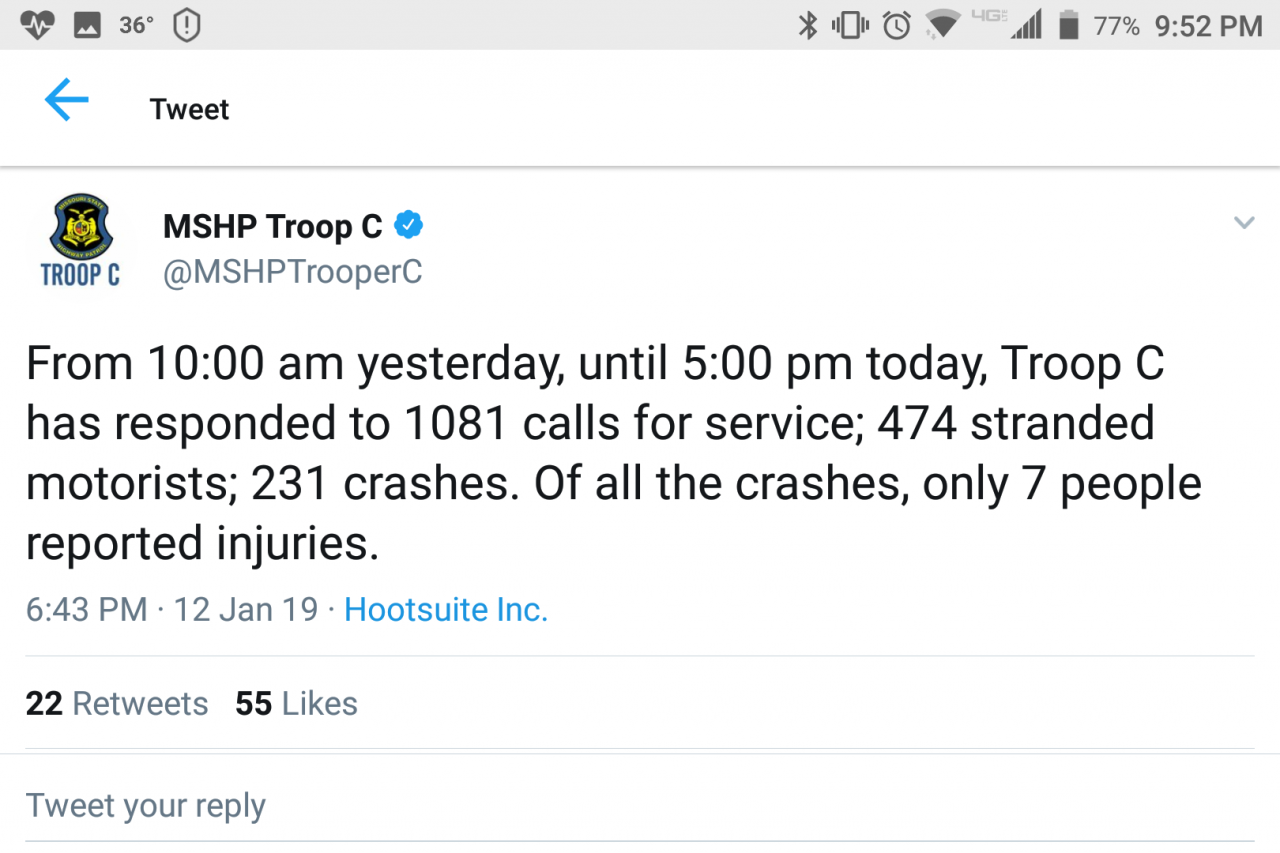Tap the vibrate mode icon
The width and height of the screenshot is (1280, 853).
(850, 26)
